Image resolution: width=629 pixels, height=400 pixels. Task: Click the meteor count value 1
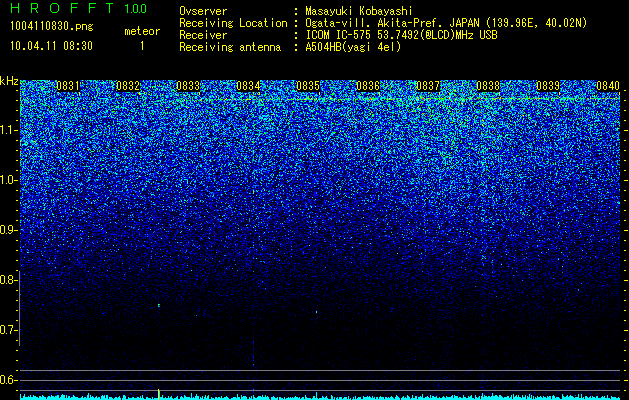pyautogui.click(x=142, y=46)
